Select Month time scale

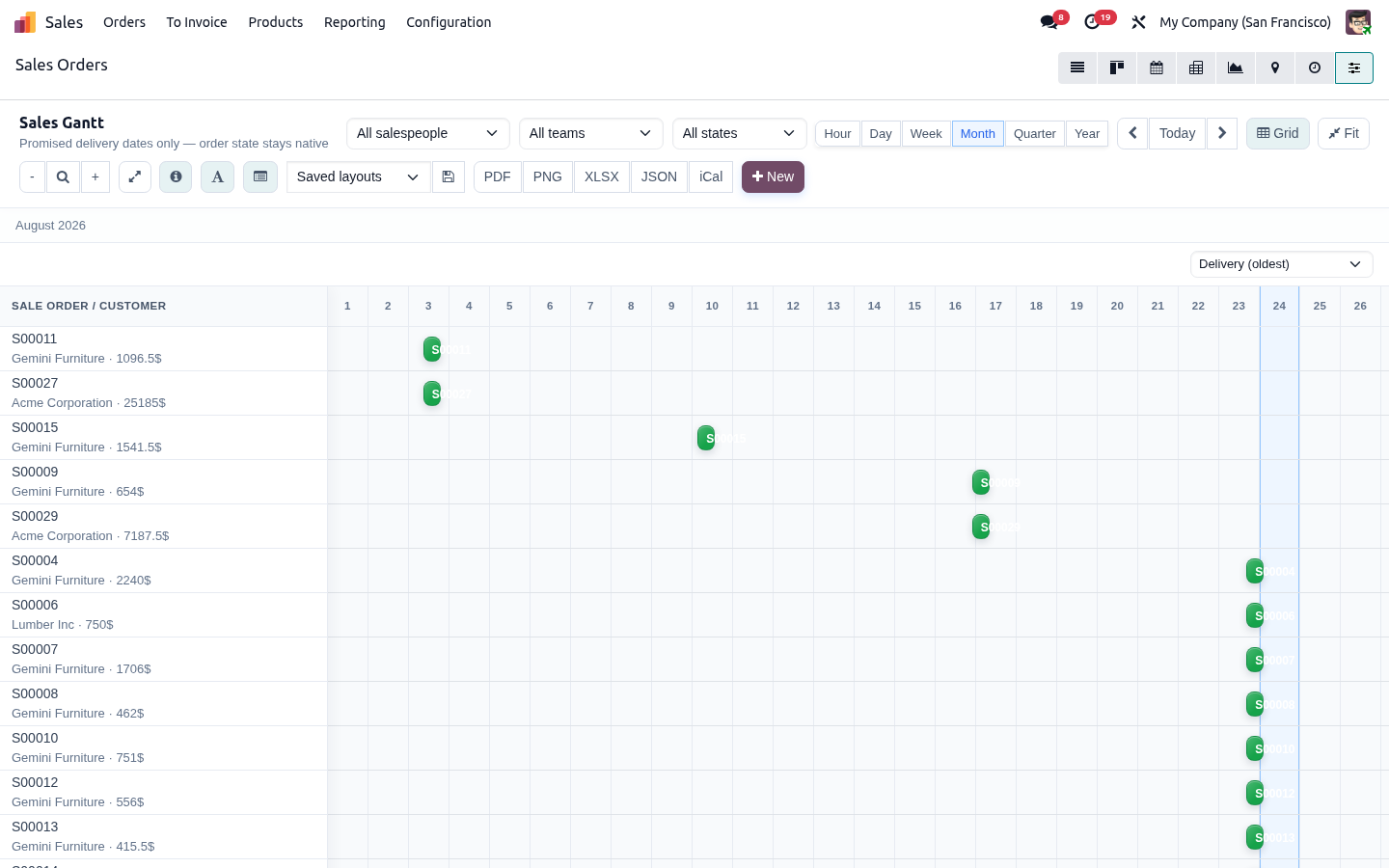[x=978, y=133]
